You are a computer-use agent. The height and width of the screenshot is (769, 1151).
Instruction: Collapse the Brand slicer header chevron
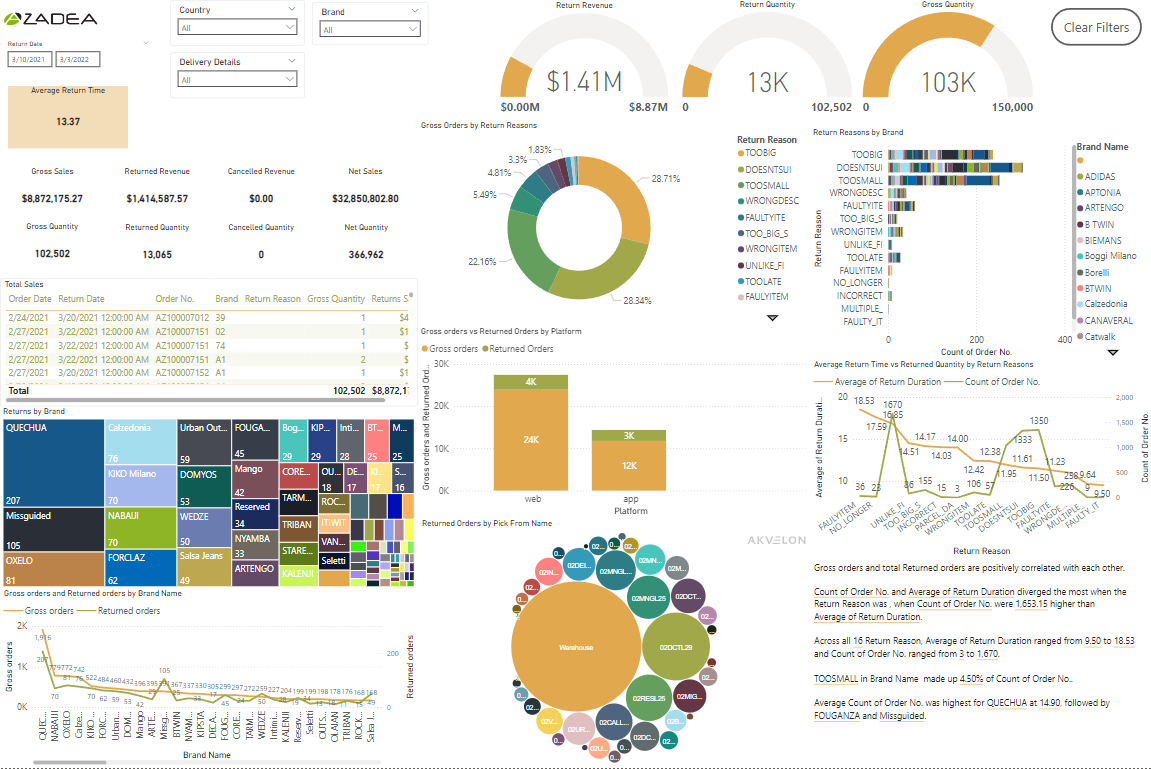click(x=415, y=11)
